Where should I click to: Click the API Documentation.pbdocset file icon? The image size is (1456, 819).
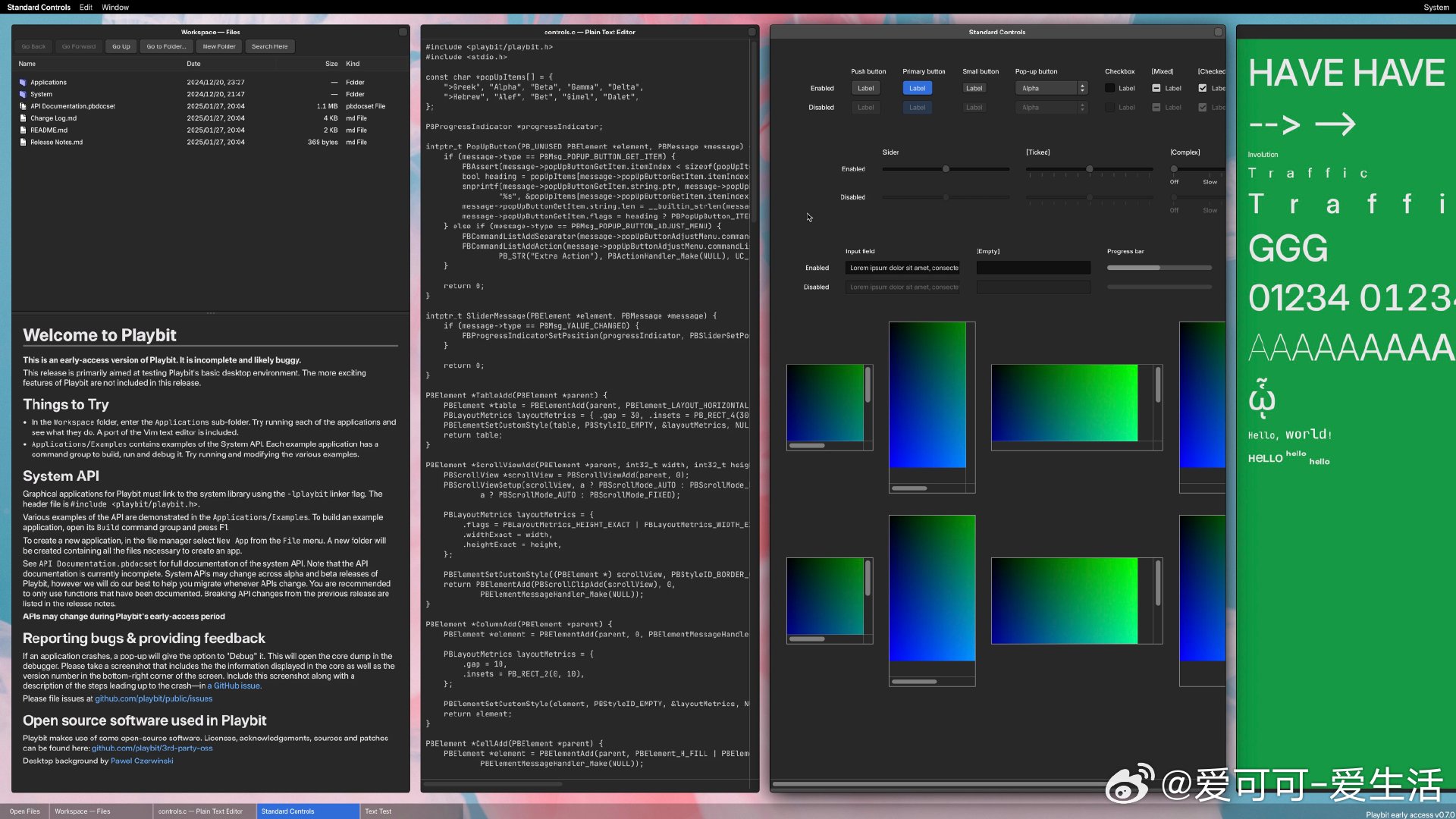pyautogui.click(x=23, y=106)
